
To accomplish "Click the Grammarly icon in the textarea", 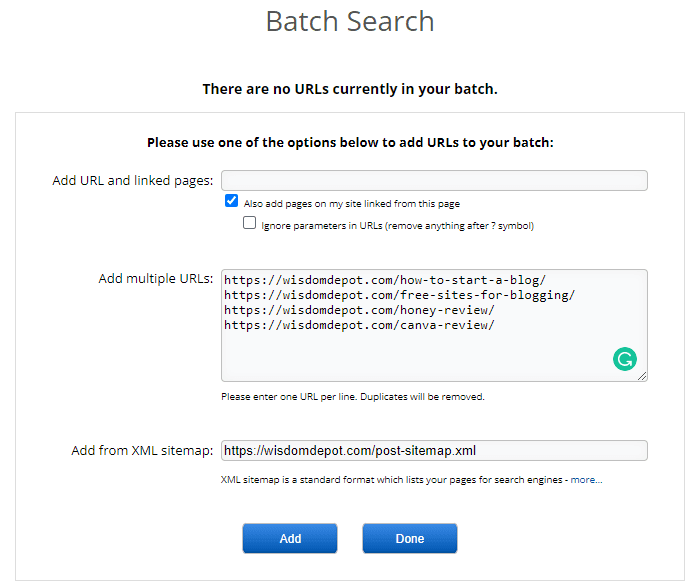I will click(624, 359).
